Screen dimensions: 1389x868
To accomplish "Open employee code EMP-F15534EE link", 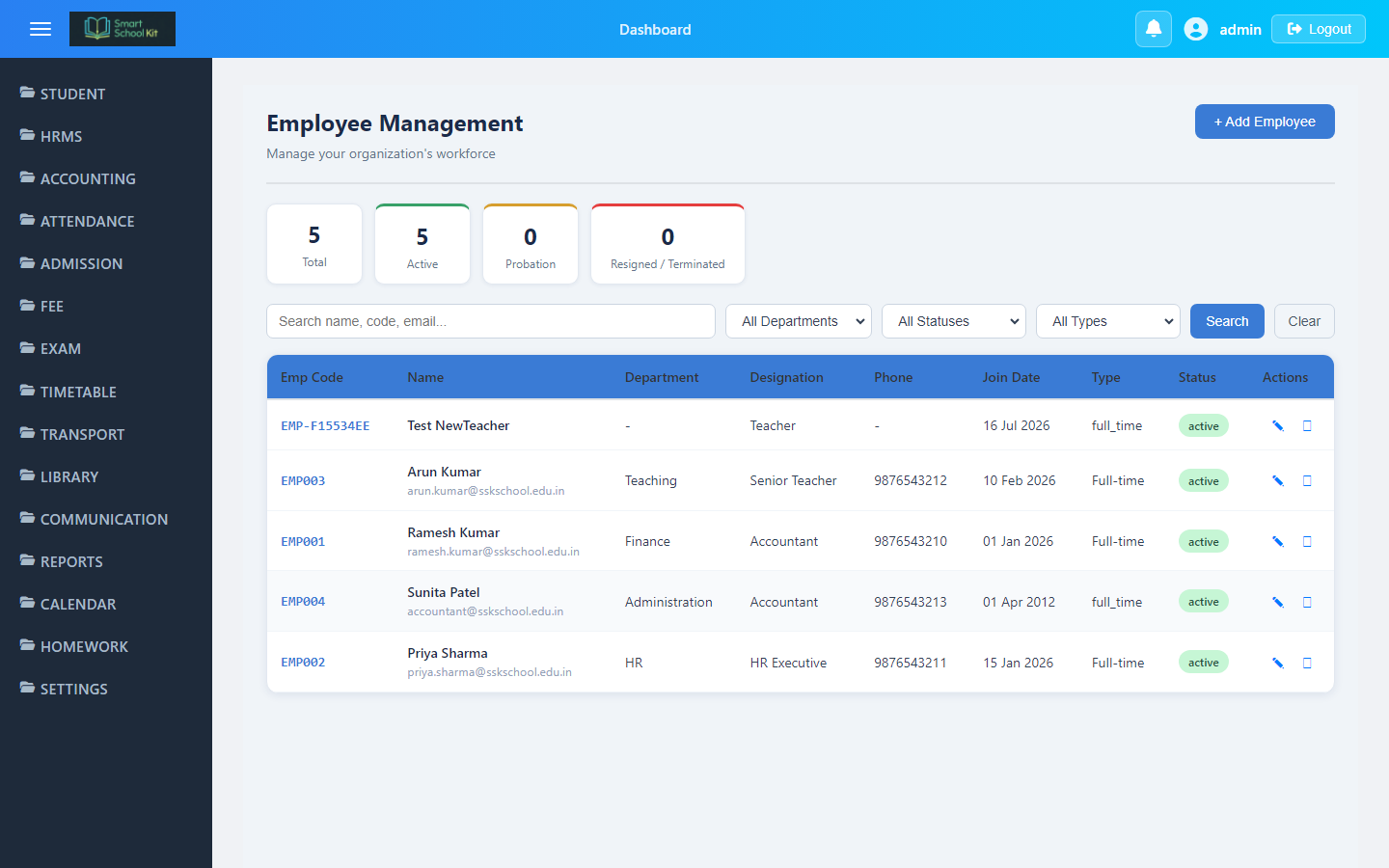I will coord(325,425).
